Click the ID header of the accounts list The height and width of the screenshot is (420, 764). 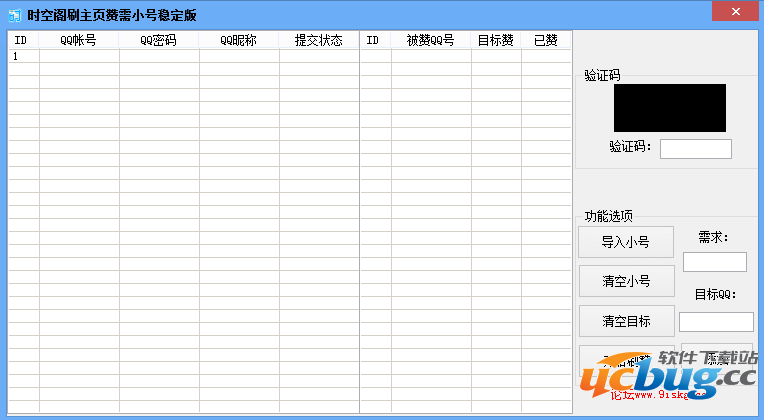(23, 40)
